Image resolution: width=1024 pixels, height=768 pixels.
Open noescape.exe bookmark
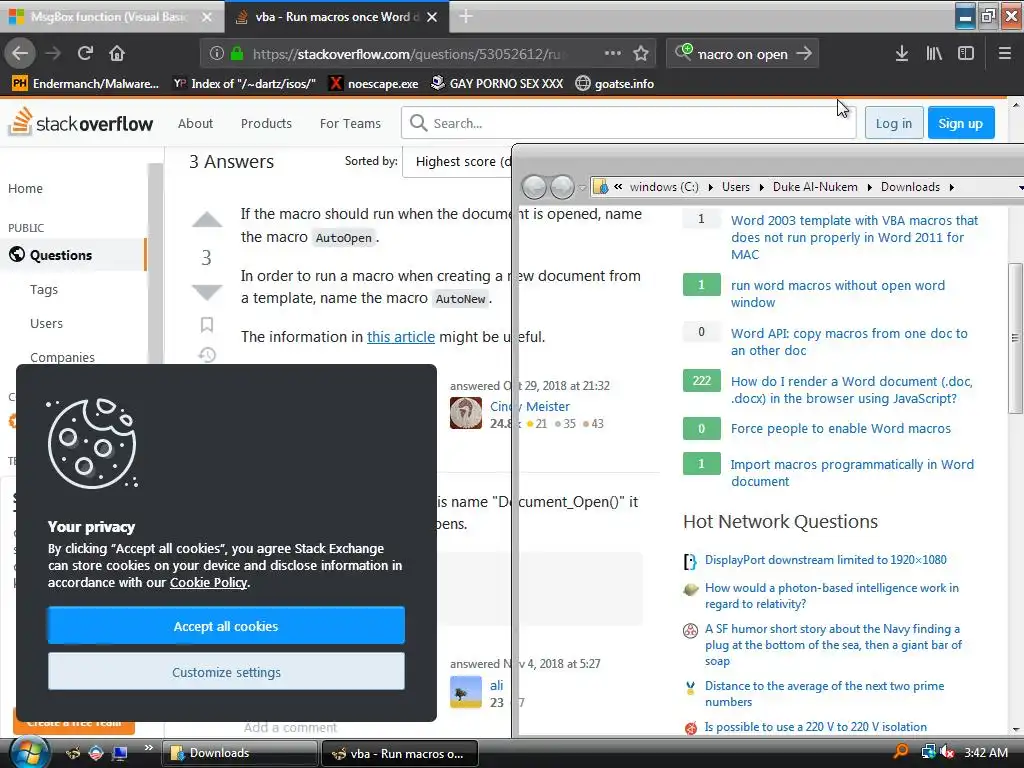374,84
